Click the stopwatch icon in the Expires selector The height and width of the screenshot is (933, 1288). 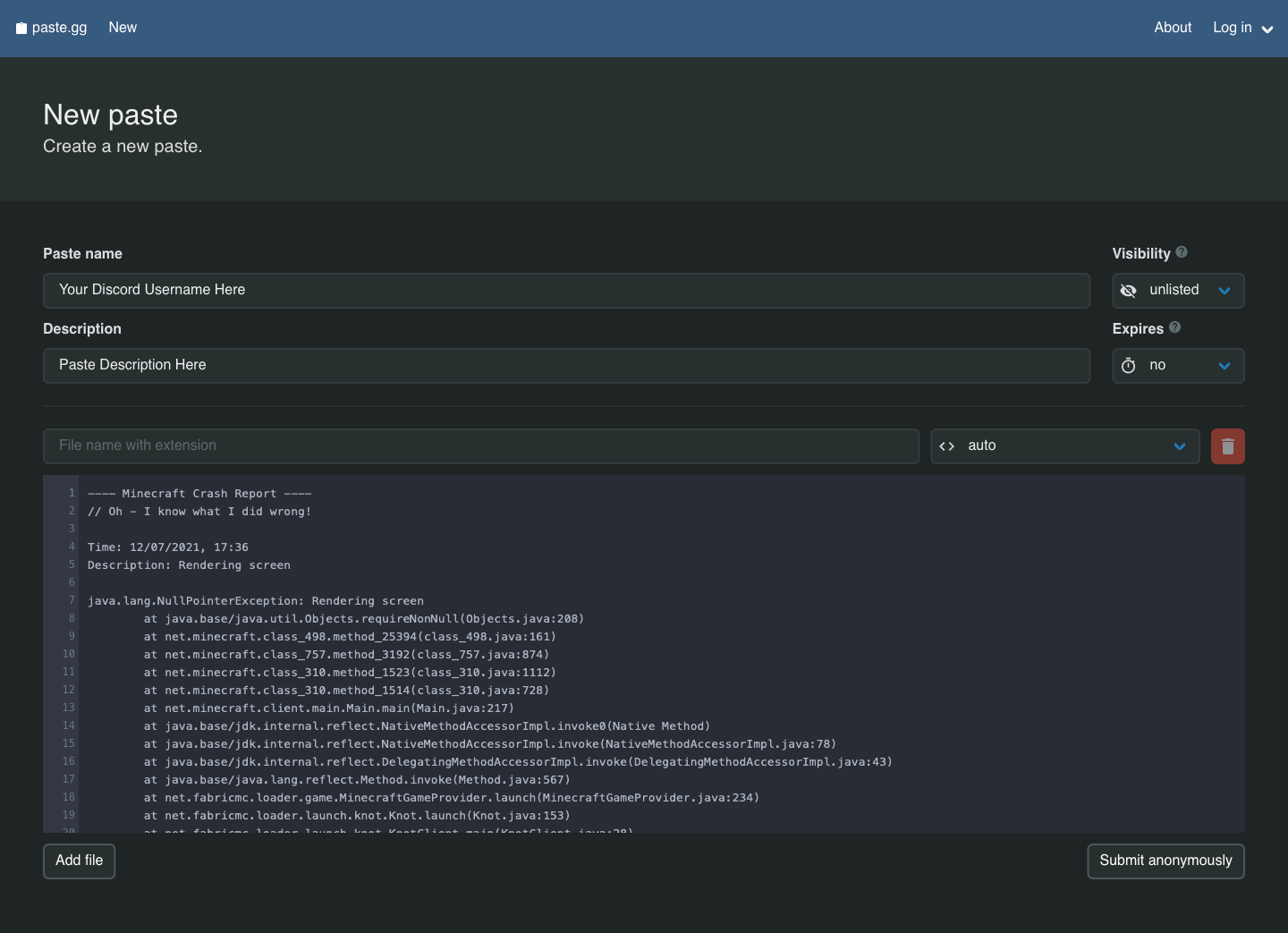(x=1128, y=366)
